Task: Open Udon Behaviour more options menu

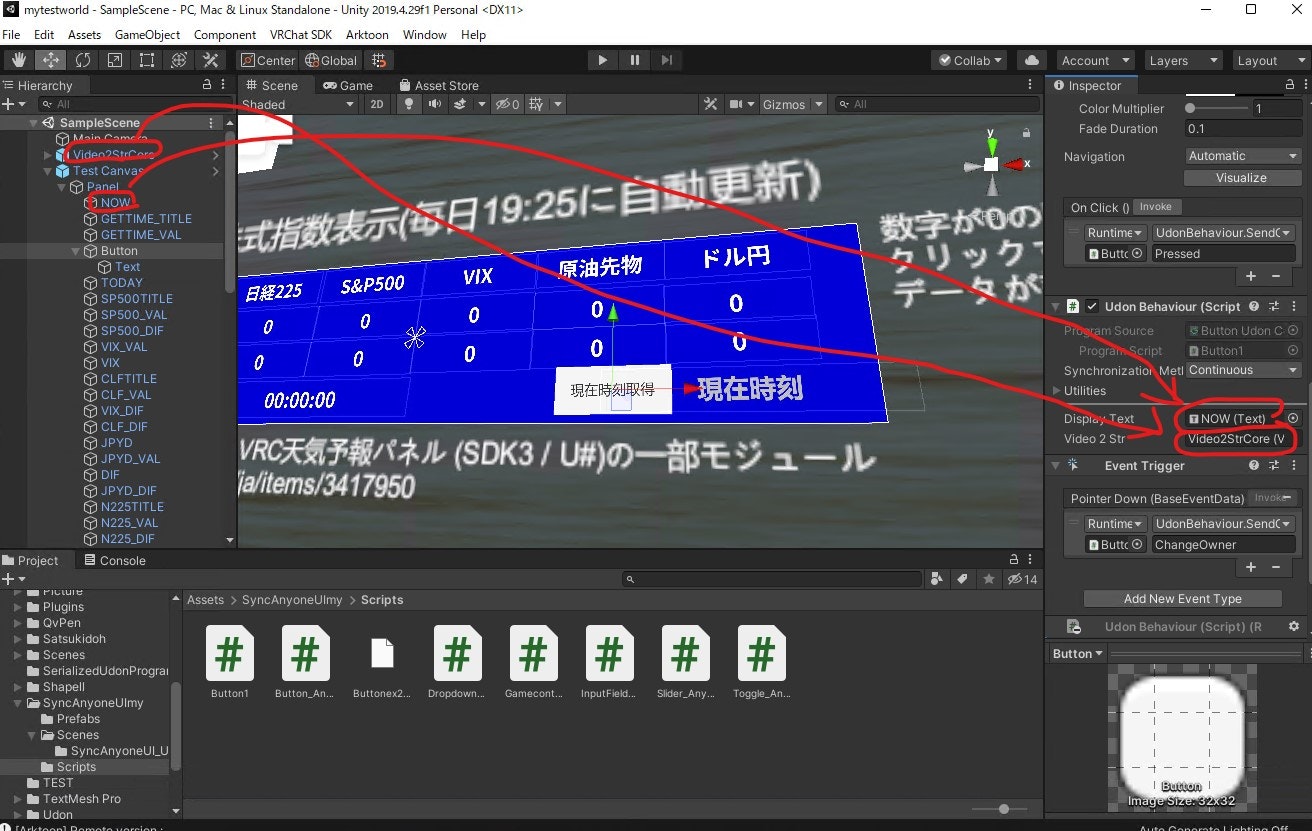Action: click(x=1293, y=307)
